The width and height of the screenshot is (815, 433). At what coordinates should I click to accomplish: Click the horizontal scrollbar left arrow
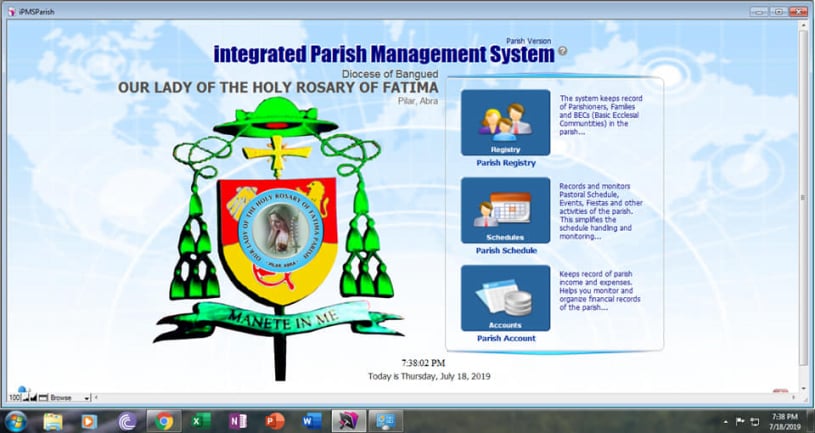[96, 398]
